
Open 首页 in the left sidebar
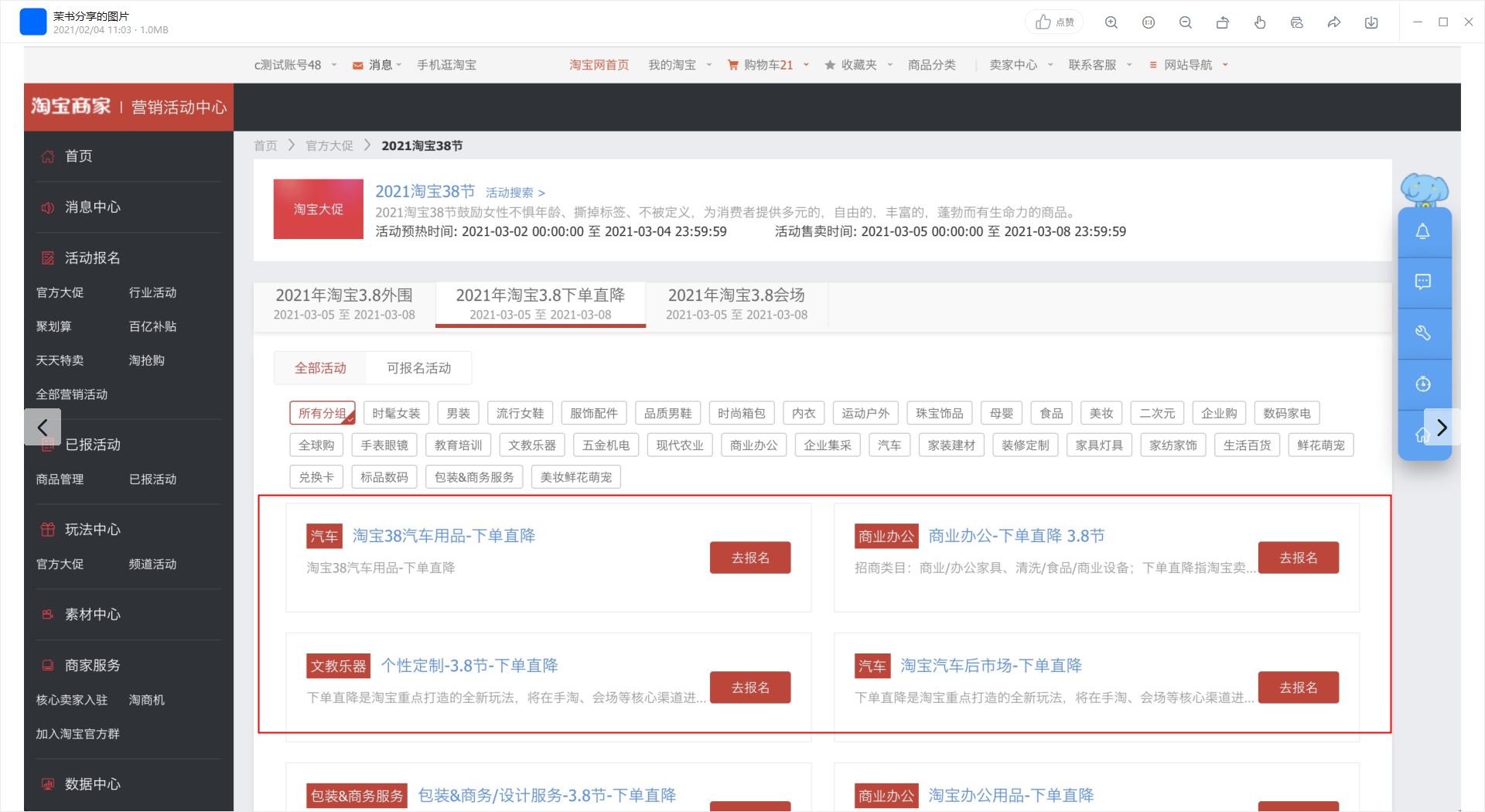[78, 156]
